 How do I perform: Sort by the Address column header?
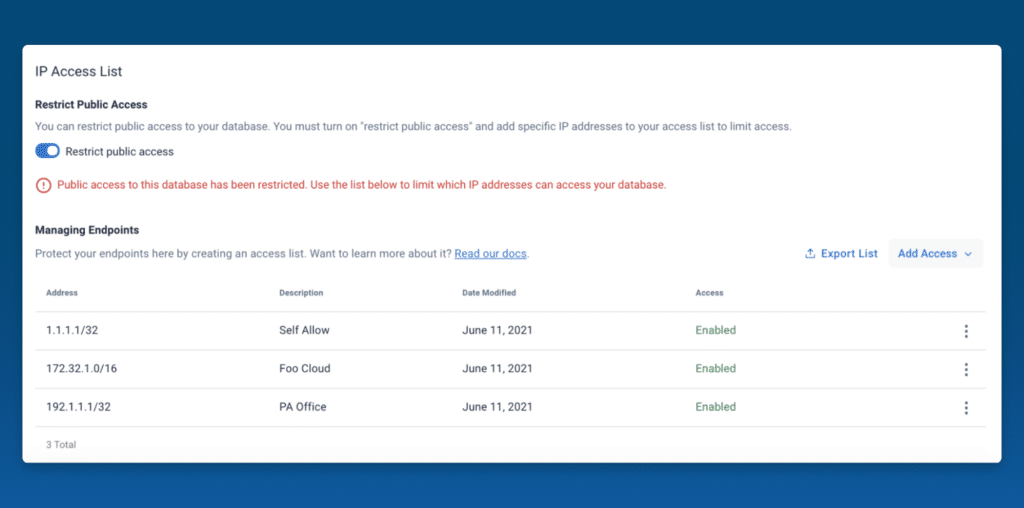click(x=62, y=293)
